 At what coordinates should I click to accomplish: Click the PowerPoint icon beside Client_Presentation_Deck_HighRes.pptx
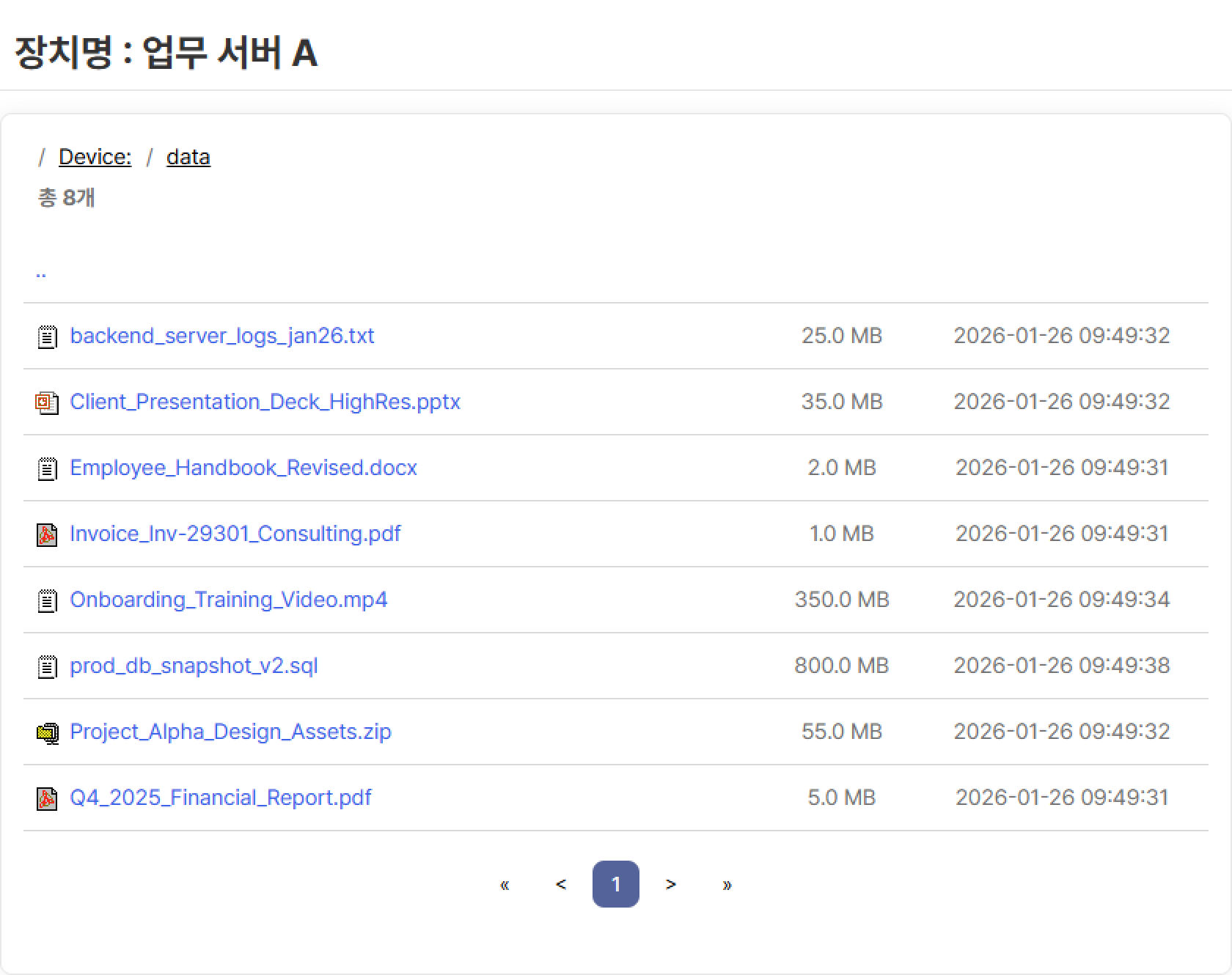click(47, 402)
